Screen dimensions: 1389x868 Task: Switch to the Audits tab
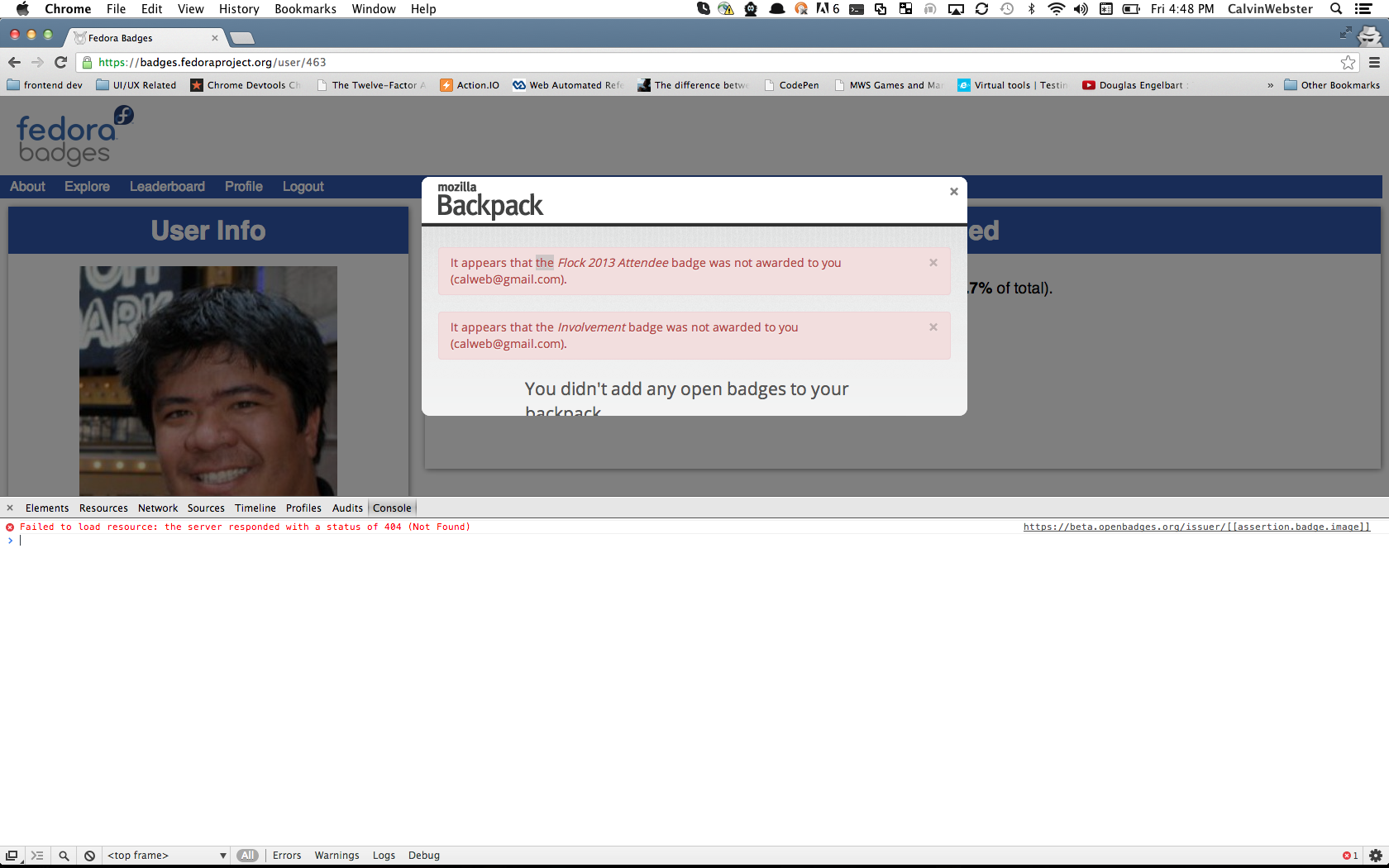[347, 508]
